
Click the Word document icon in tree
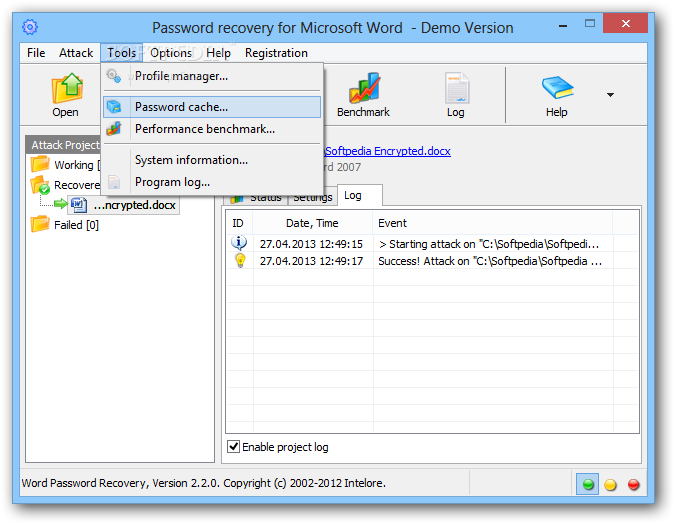pos(79,205)
